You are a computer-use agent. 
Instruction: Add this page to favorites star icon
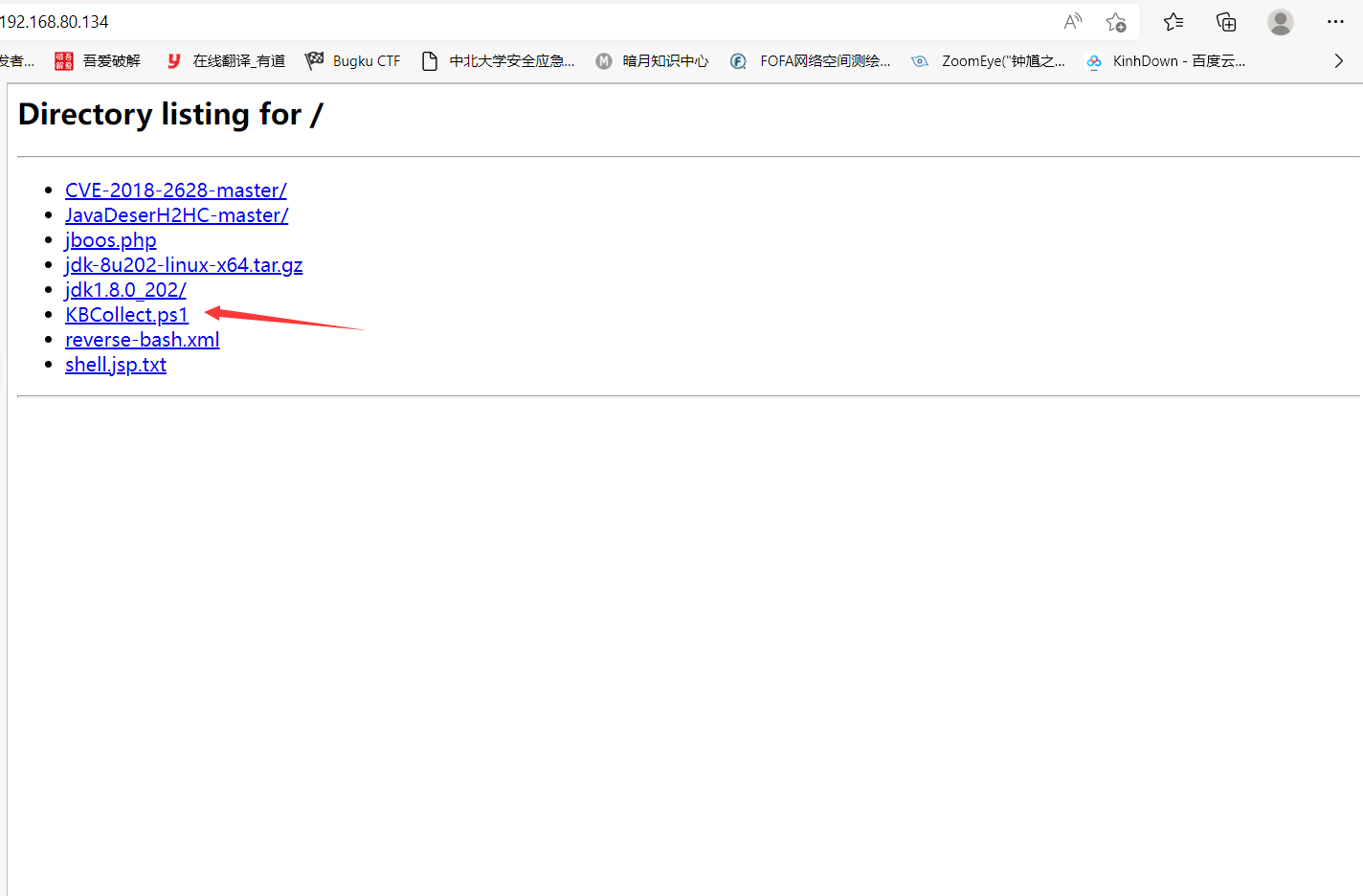click(1116, 22)
